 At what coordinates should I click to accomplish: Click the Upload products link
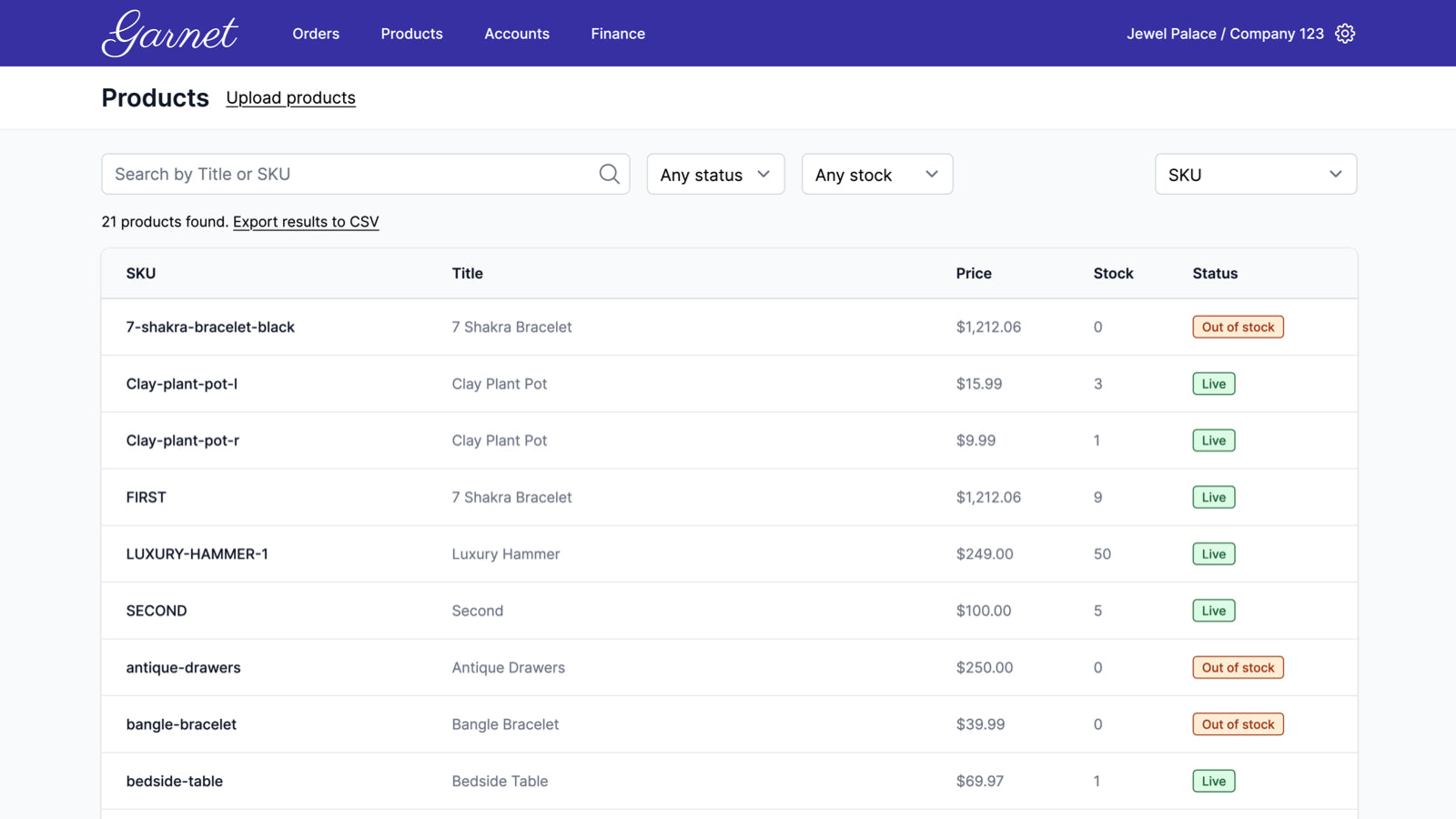(290, 97)
